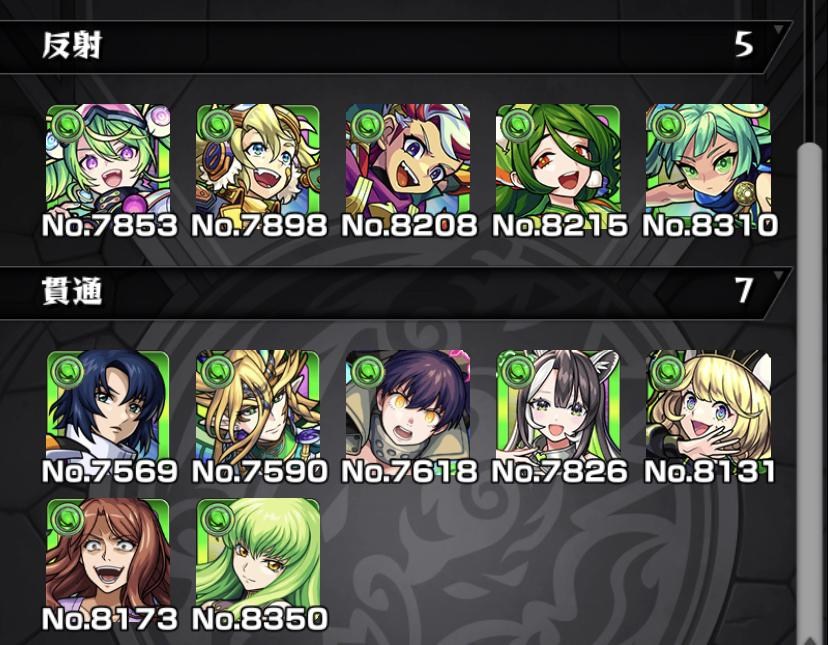Collapse the 反射 section arrow
Image resolution: width=828 pixels, height=645 pixels.
tap(778, 29)
